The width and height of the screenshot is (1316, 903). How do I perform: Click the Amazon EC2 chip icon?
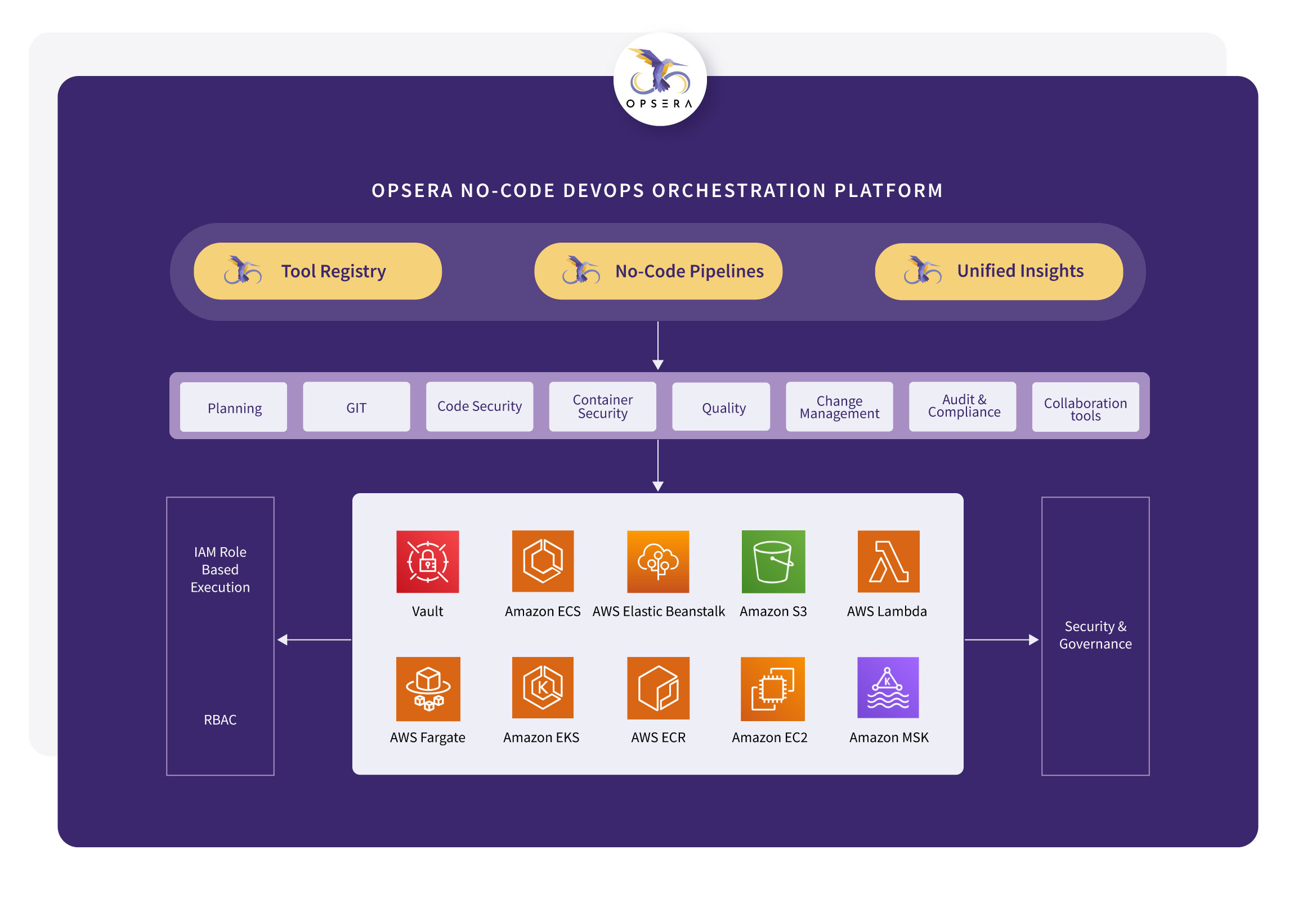click(x=772, y=689)
